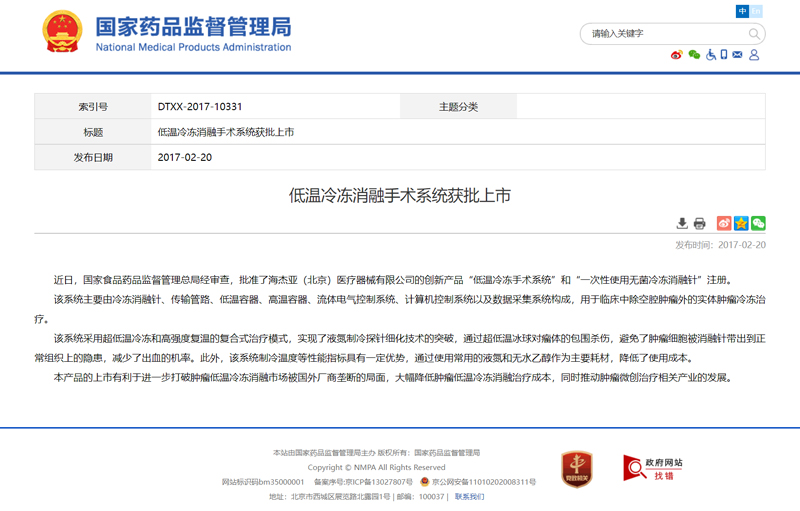Click the Weibo icon under search bar
The image size is (800, 511).
click(677, 55)
